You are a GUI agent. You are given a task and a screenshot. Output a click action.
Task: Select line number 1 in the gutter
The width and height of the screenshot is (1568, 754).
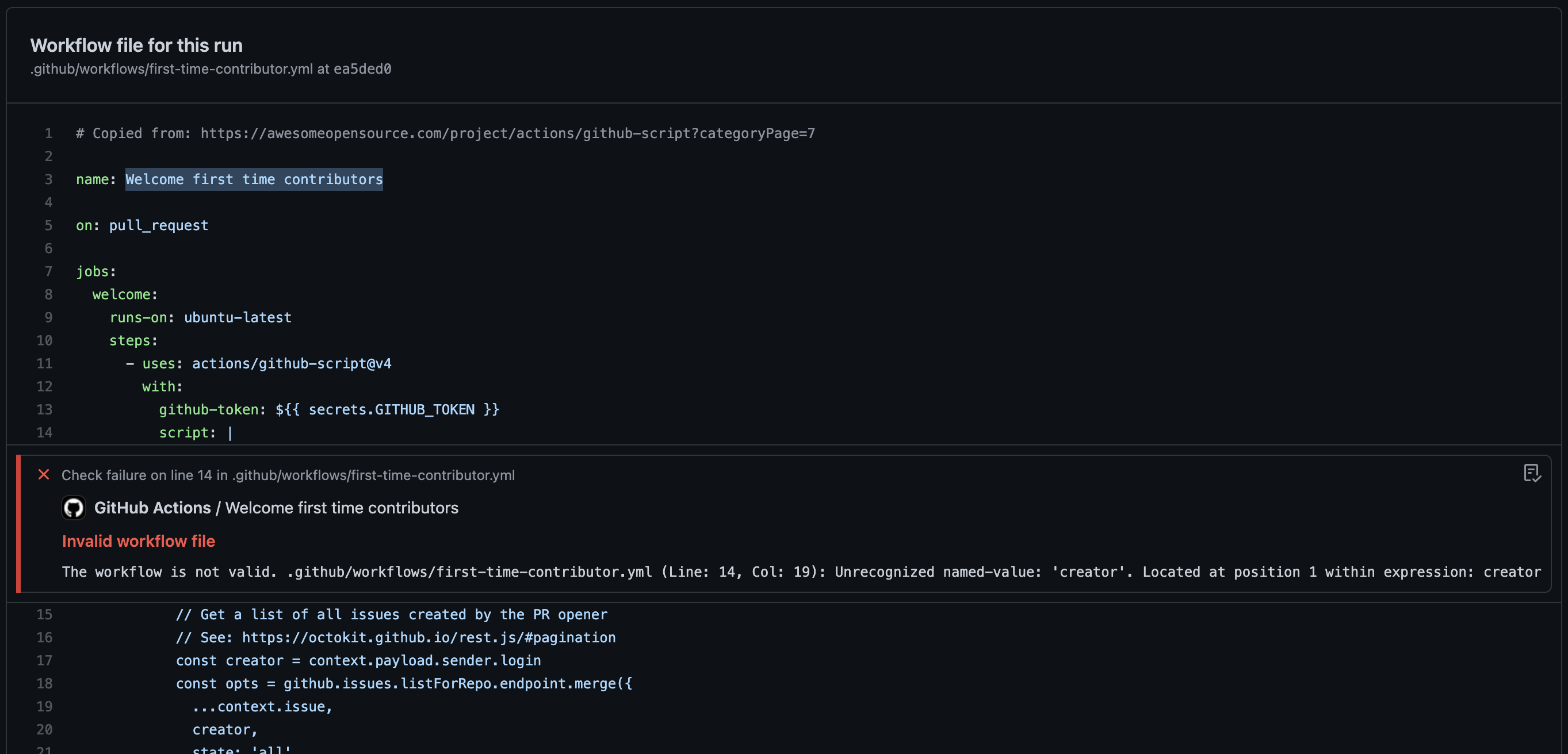click(x=49, y=133)
